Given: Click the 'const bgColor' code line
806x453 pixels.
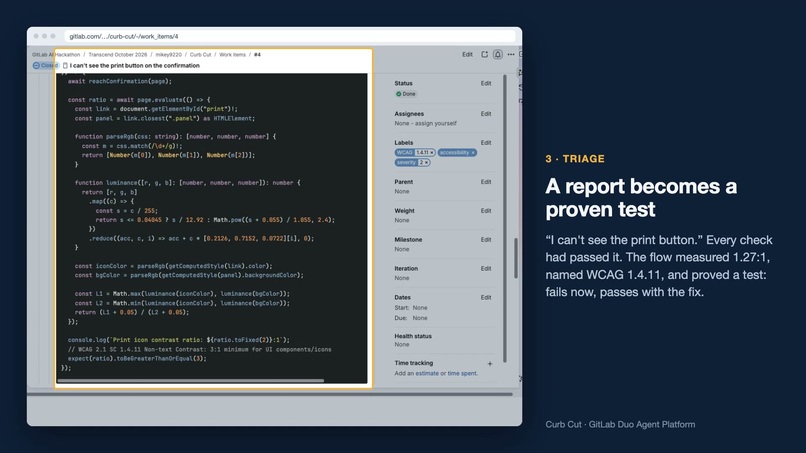Looking at the screenshot, I should [189, 275].
